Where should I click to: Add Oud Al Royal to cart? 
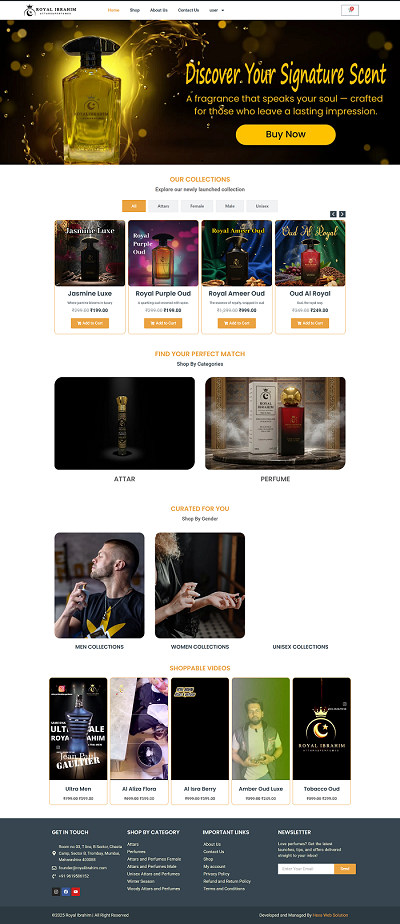pyautogui.click(x=310, y=323)
